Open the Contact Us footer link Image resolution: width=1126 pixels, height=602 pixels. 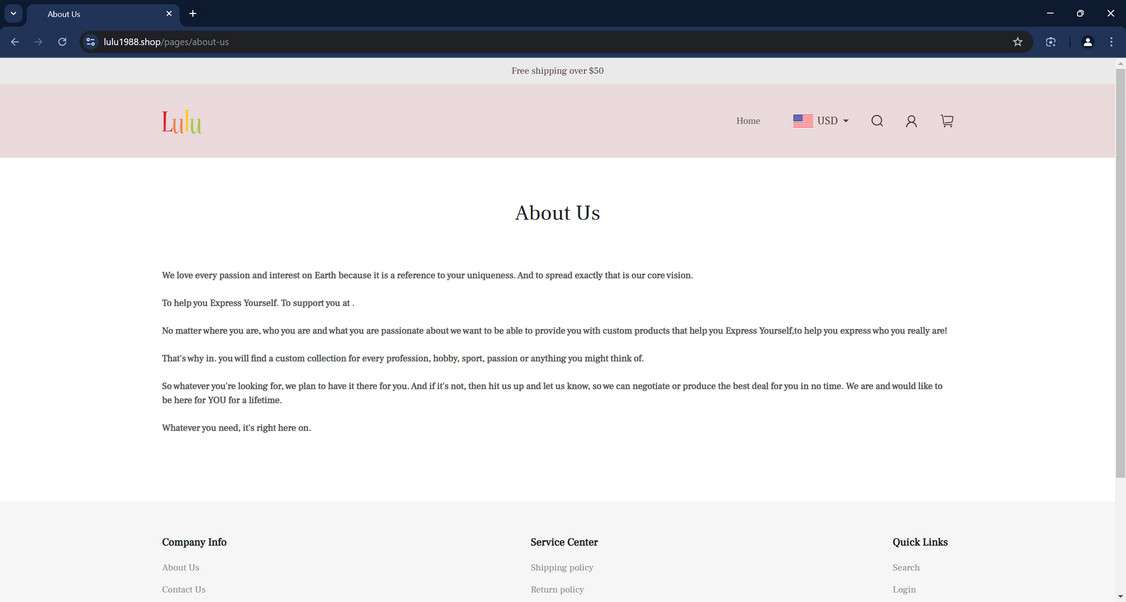(183, 590)
